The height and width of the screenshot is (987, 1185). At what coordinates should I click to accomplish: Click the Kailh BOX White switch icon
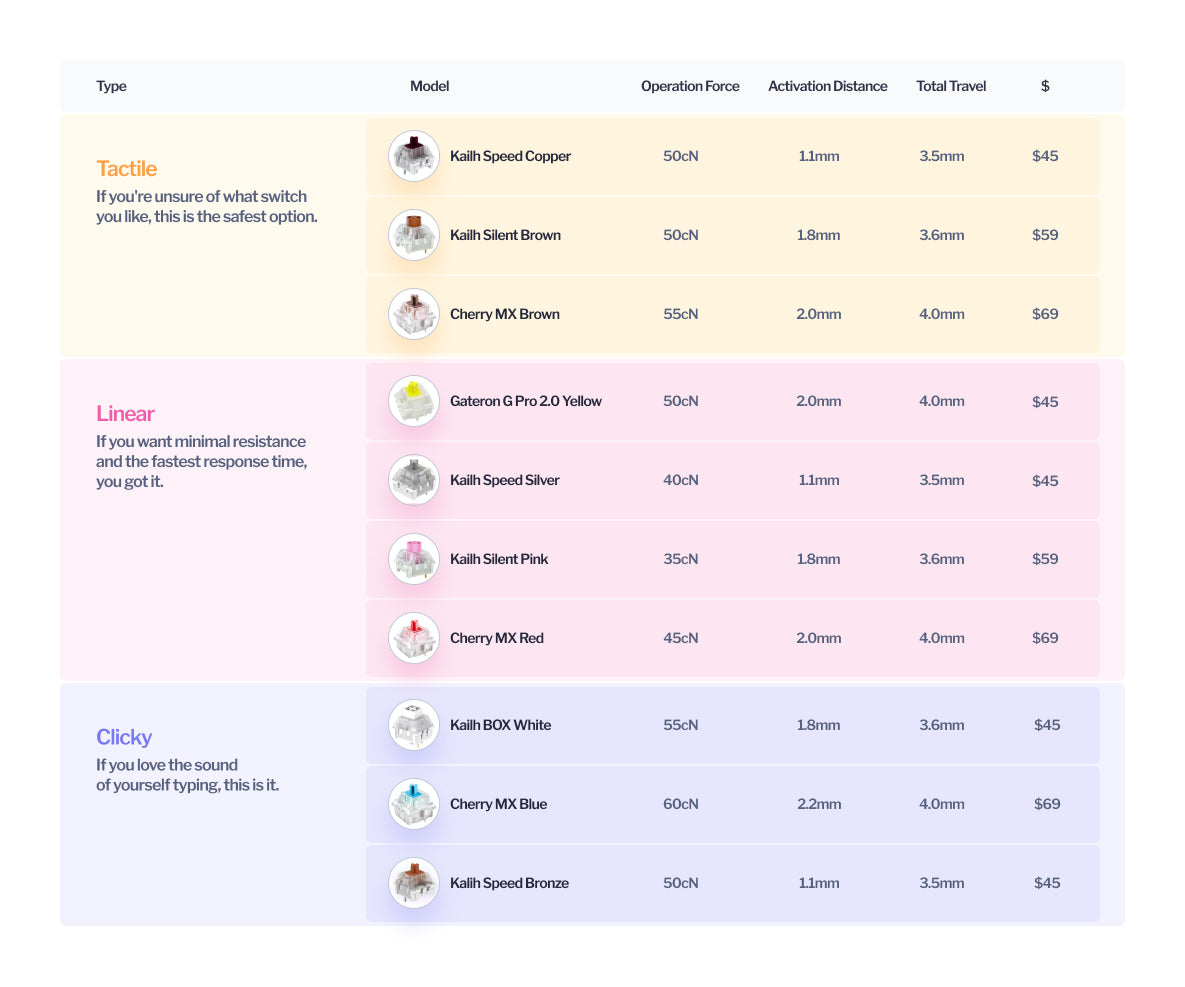(x=413, y=725)
